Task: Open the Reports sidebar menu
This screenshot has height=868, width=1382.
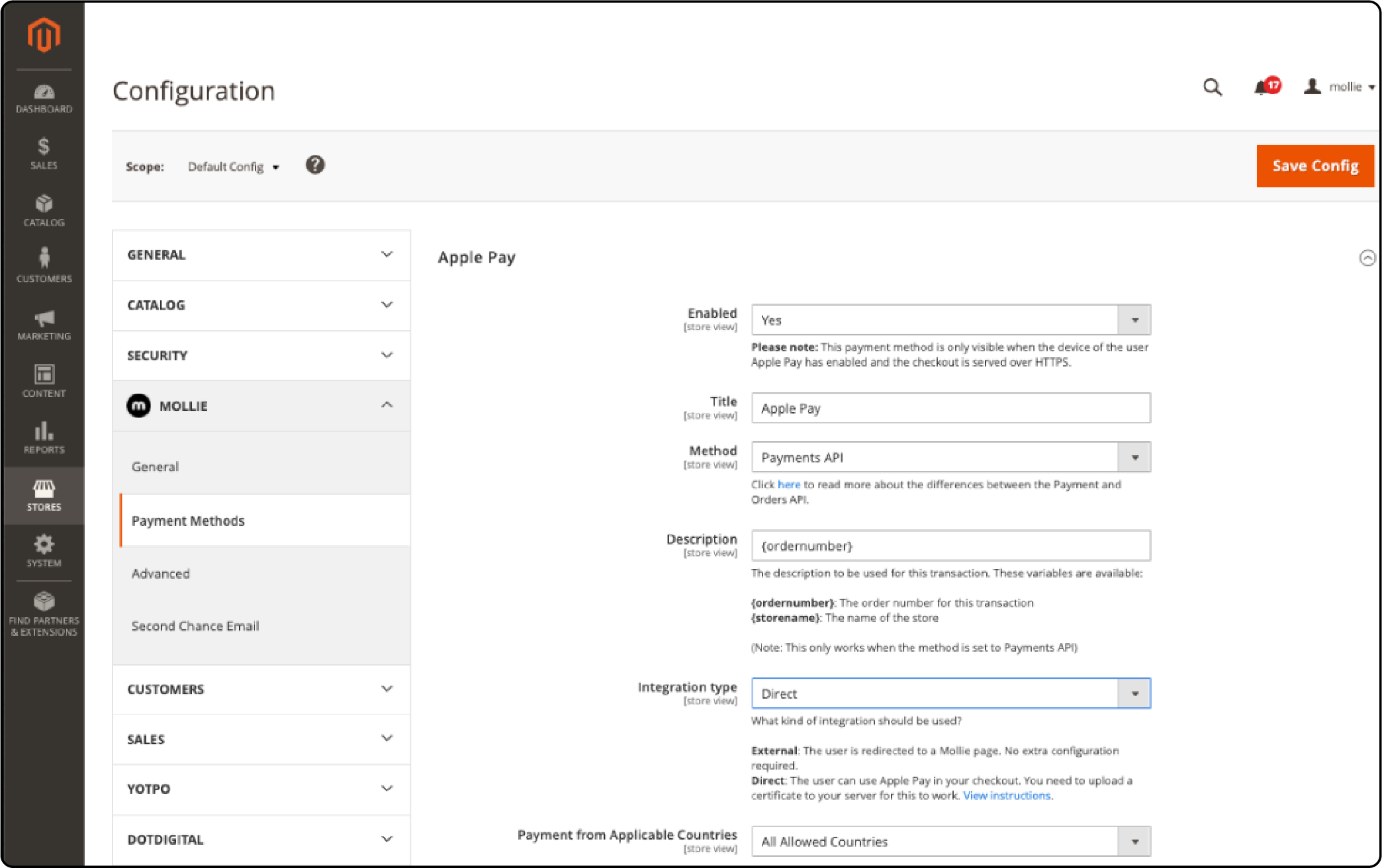Action: 44,437
